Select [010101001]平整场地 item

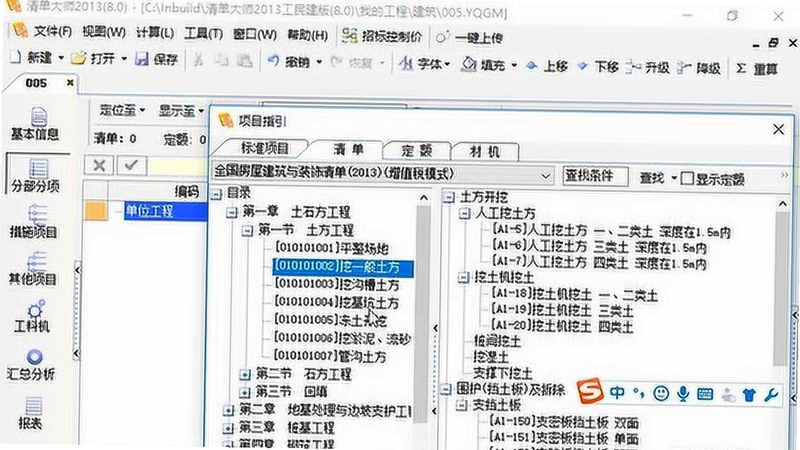332,248
